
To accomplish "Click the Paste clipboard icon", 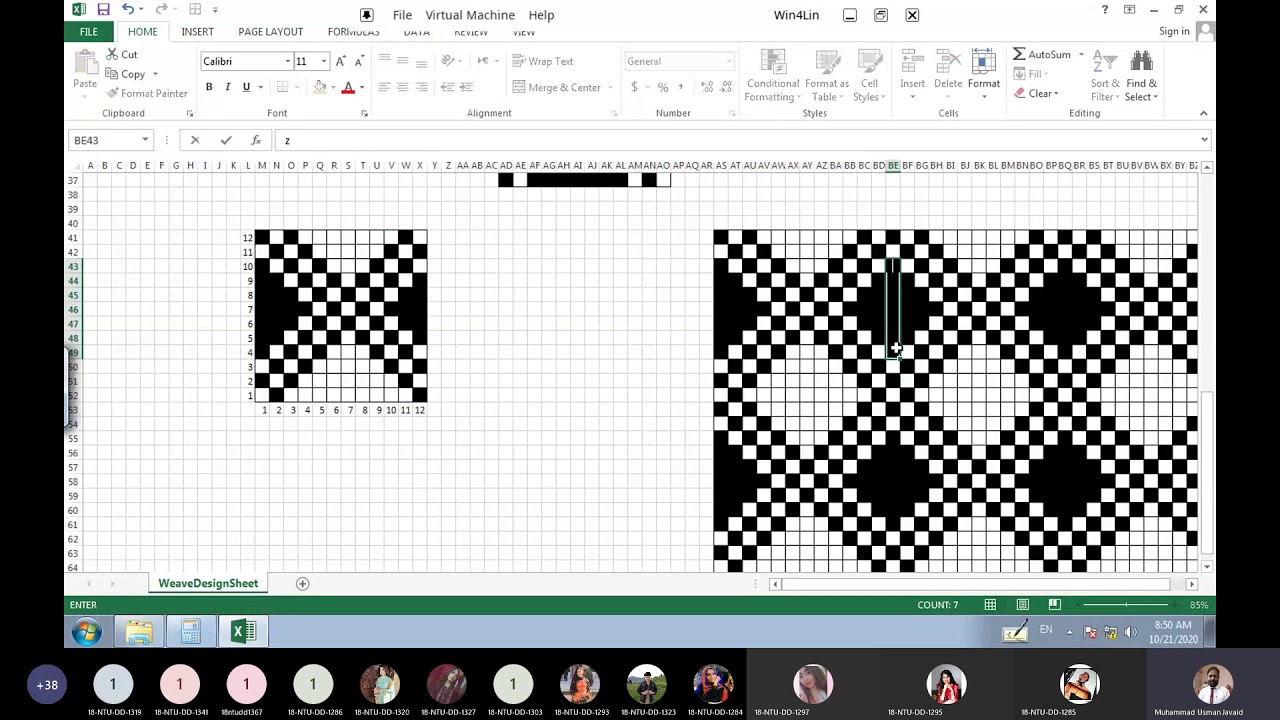I will tap(85, 62).
